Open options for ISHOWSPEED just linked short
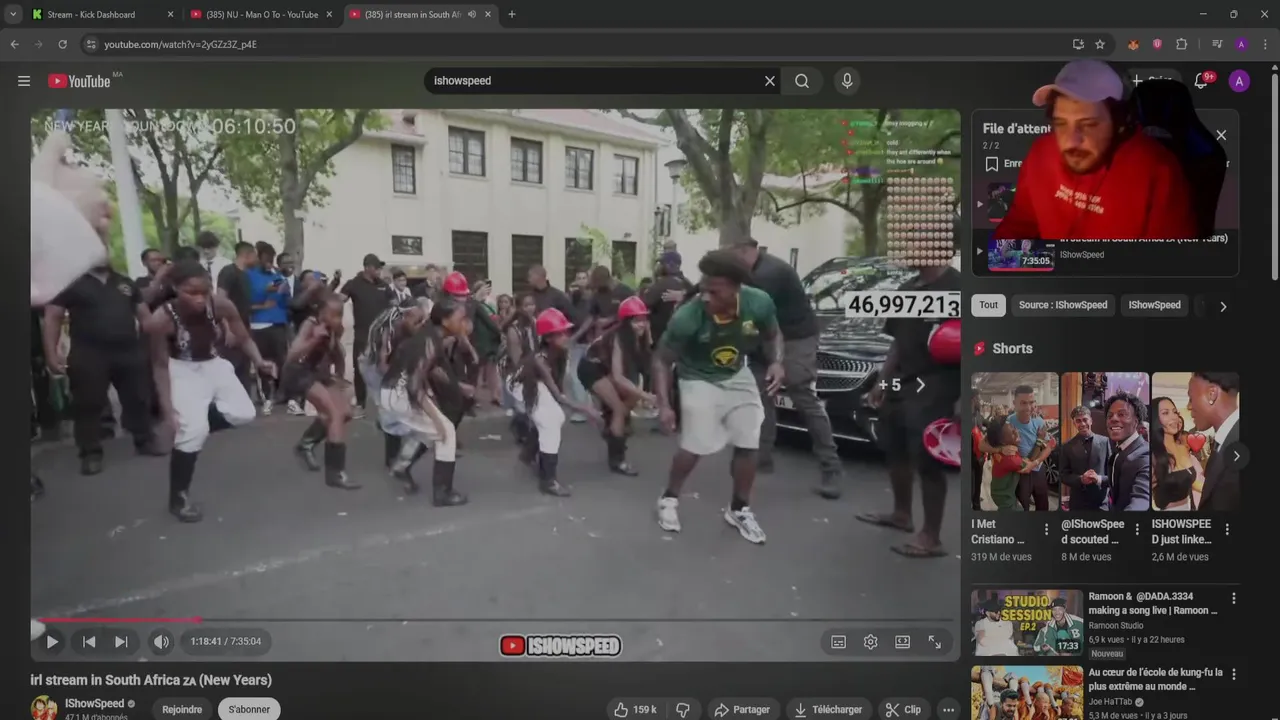This screenshot has width=1280, height=720. 1227,529
